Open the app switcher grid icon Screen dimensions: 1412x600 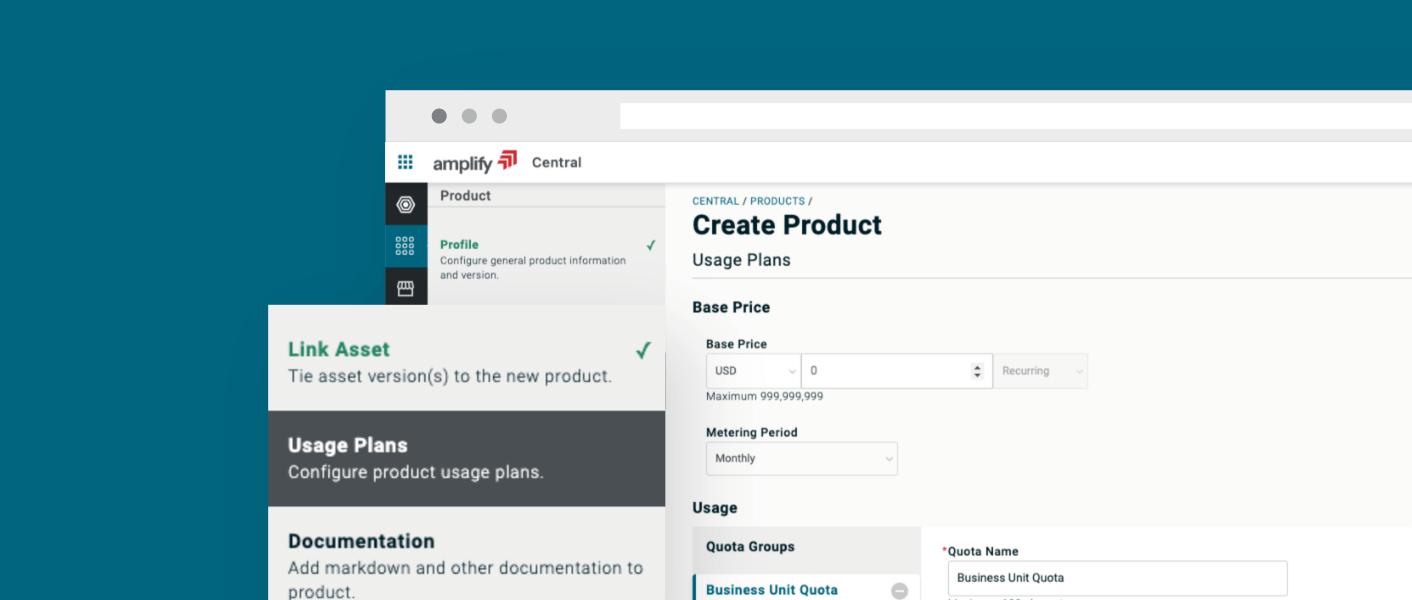coord(405,162)
